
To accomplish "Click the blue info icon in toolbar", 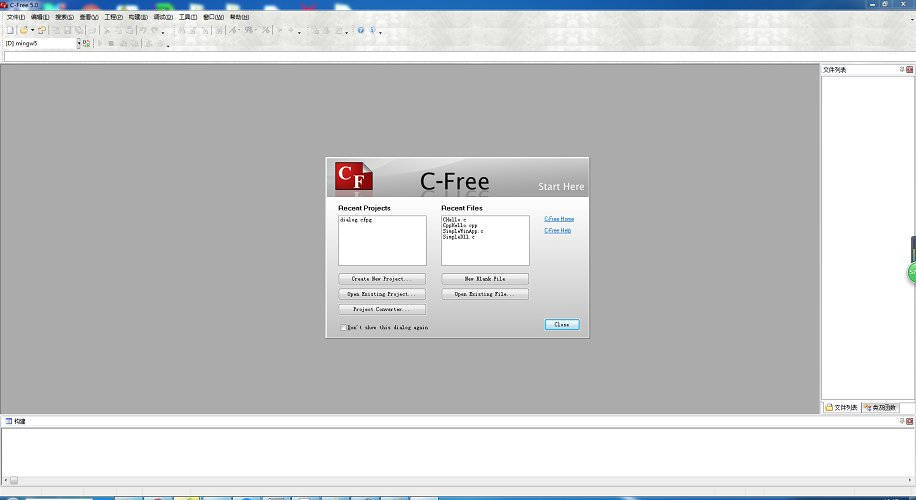I will (x=373, y=30).
